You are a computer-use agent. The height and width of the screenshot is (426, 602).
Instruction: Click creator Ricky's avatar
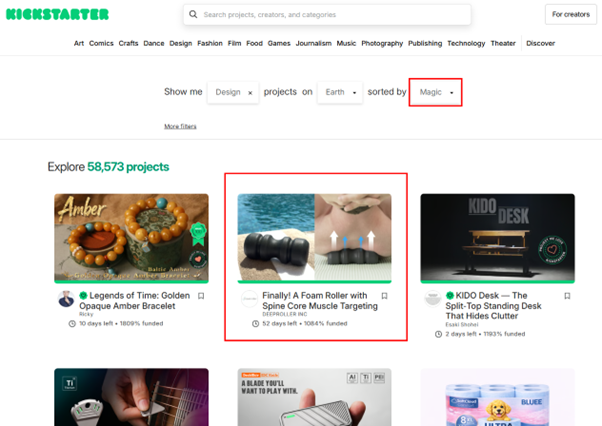tap(66, 299)
